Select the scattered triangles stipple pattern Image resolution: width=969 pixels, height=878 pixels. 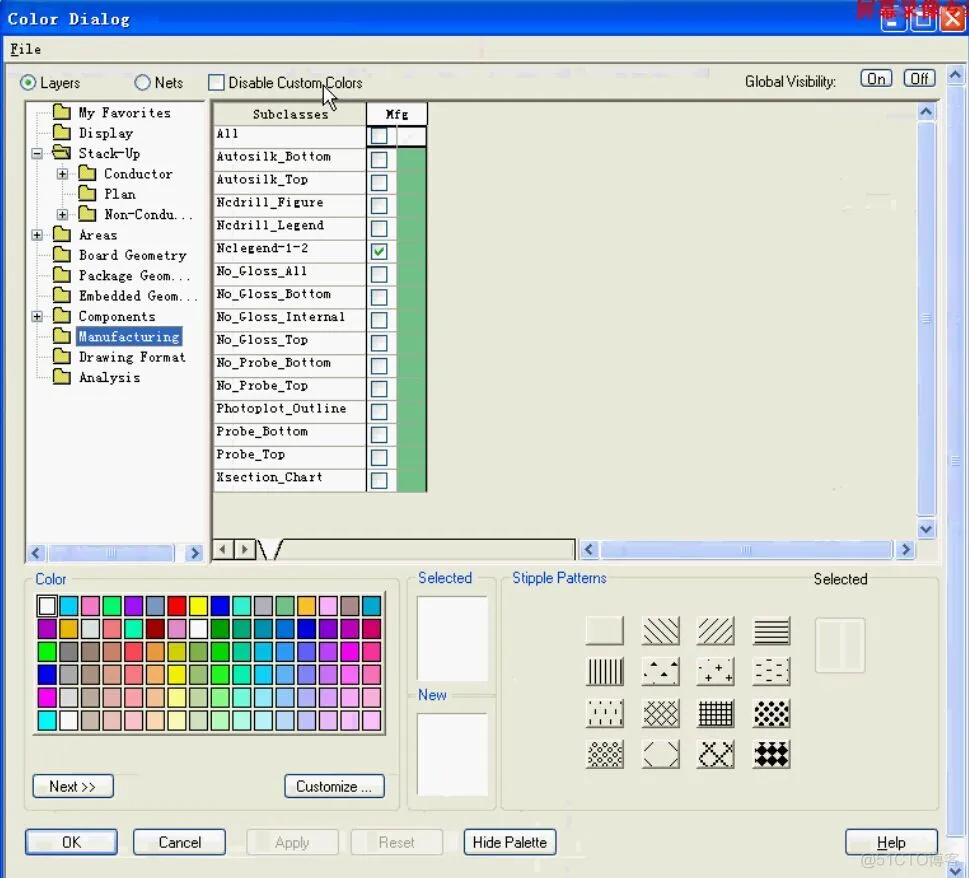pos(661,672)
